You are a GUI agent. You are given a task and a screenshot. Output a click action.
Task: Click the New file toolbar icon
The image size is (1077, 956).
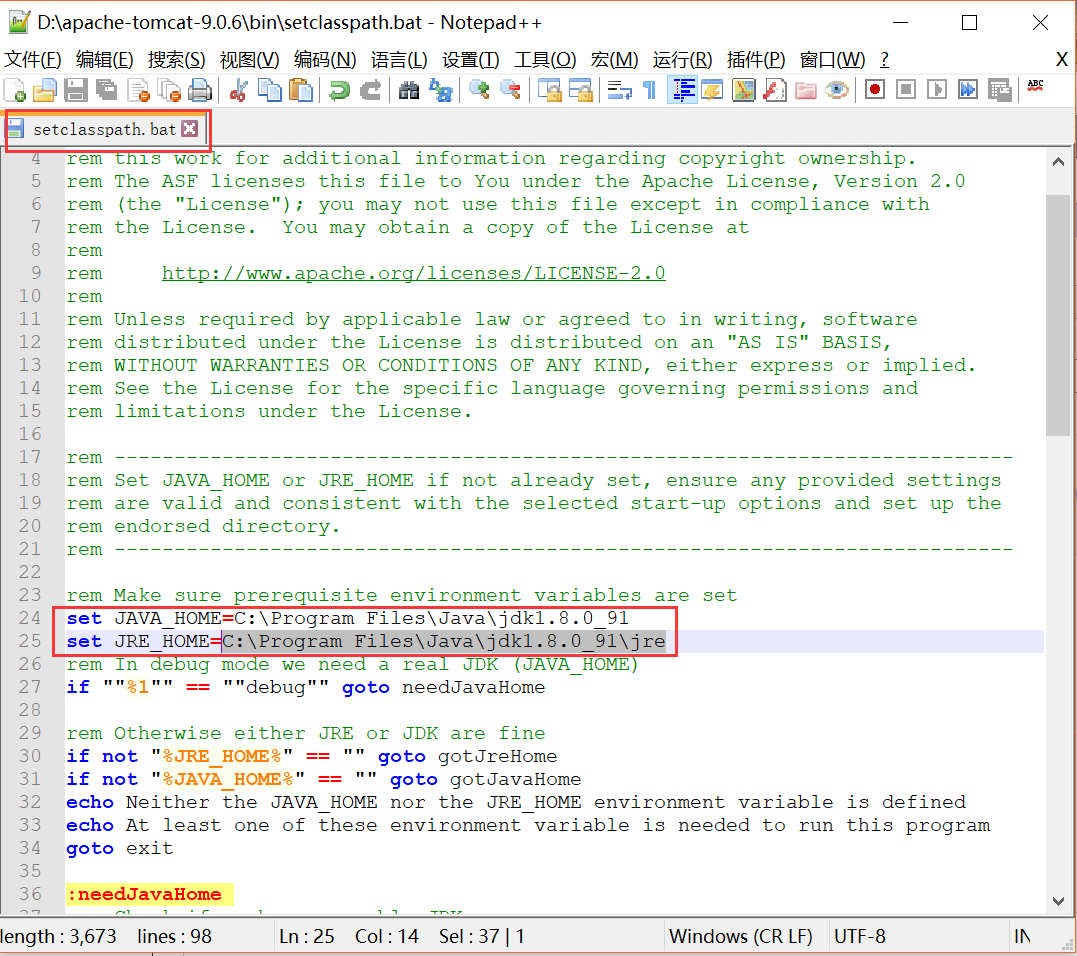pyautogui.click(x=15, y=91)
